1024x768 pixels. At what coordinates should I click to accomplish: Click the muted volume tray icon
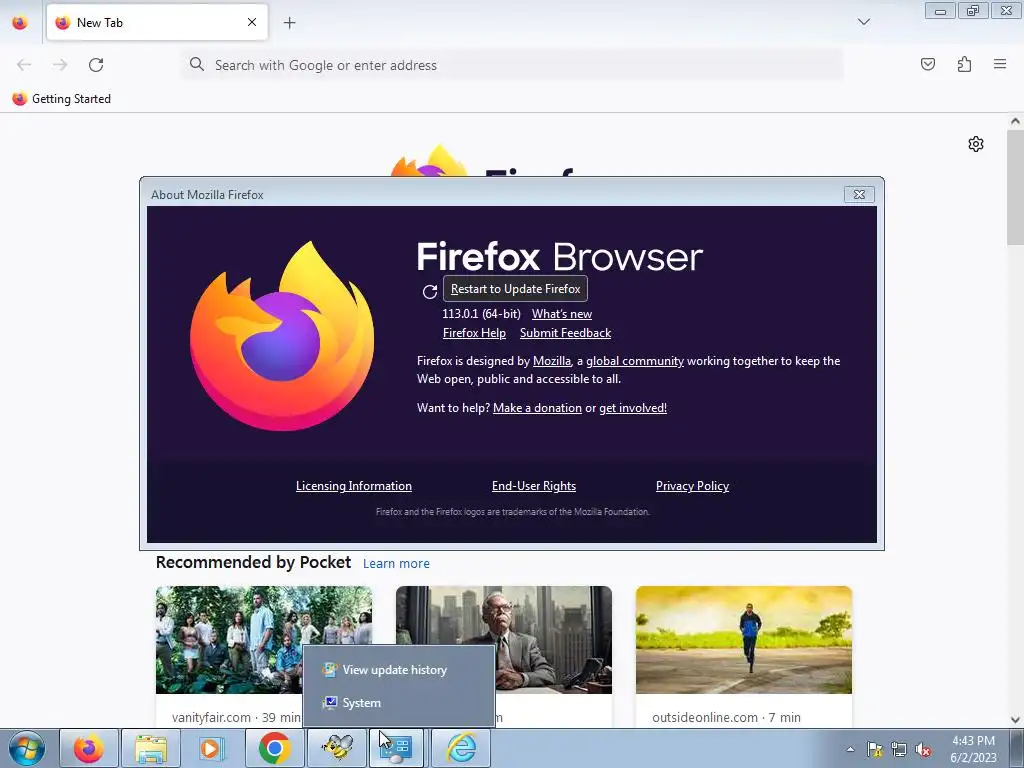click(x=923, y=749)
